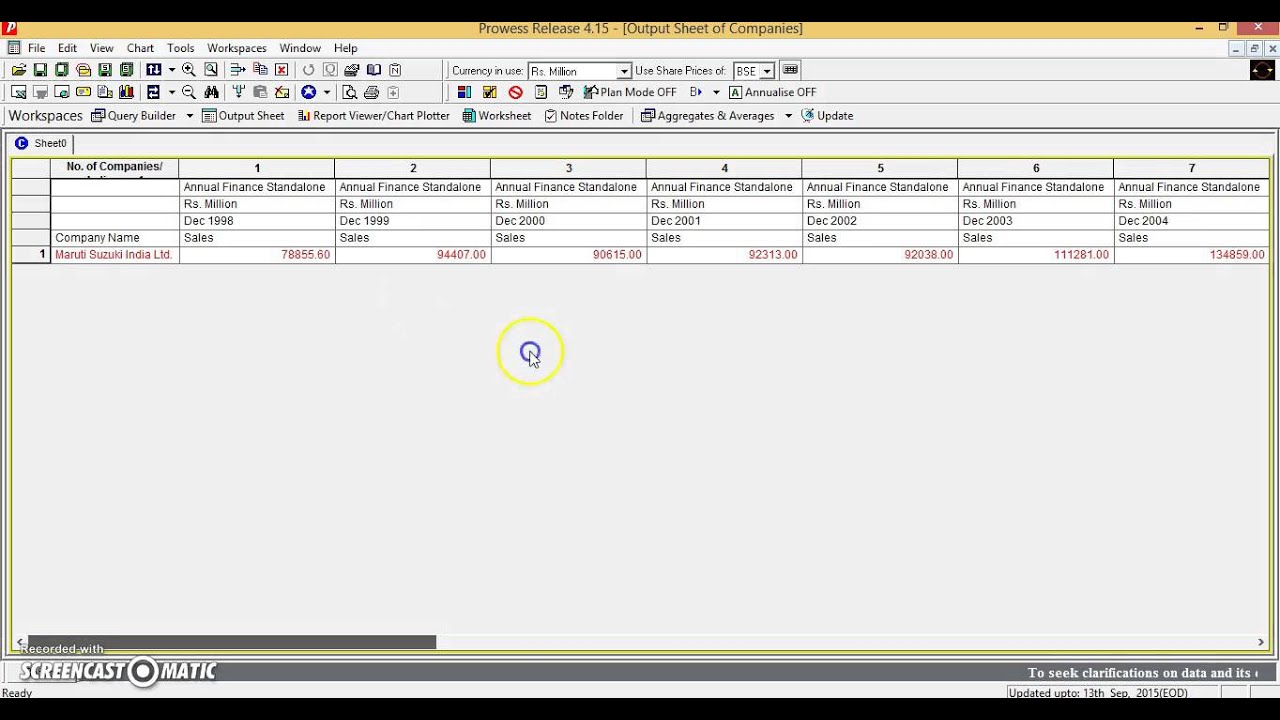The image size is (1280, 720).
Task: Open the Worksheet workspace
Action: (x=496, y=116)
